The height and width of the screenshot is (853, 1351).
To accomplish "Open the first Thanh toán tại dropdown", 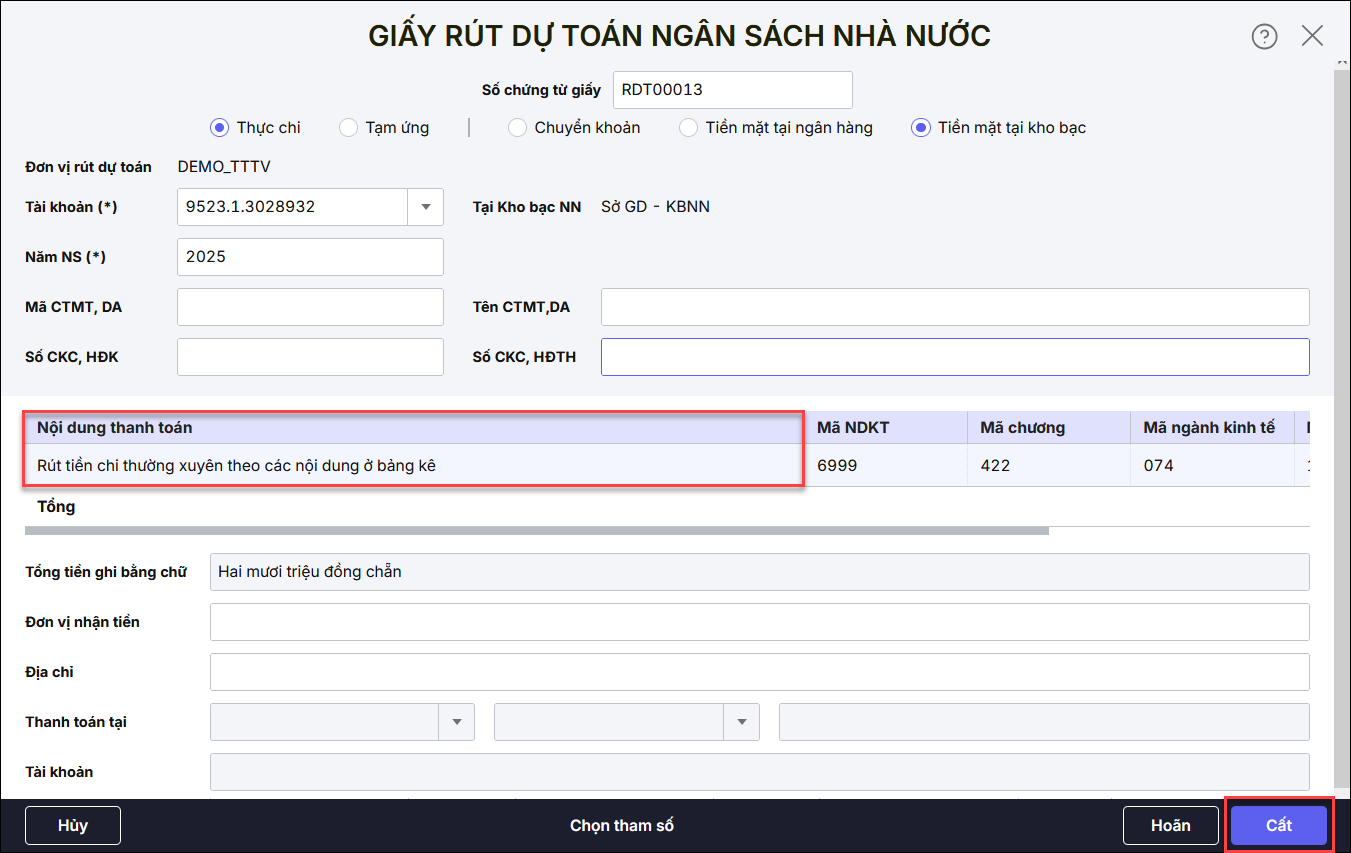I will (456, 722).
